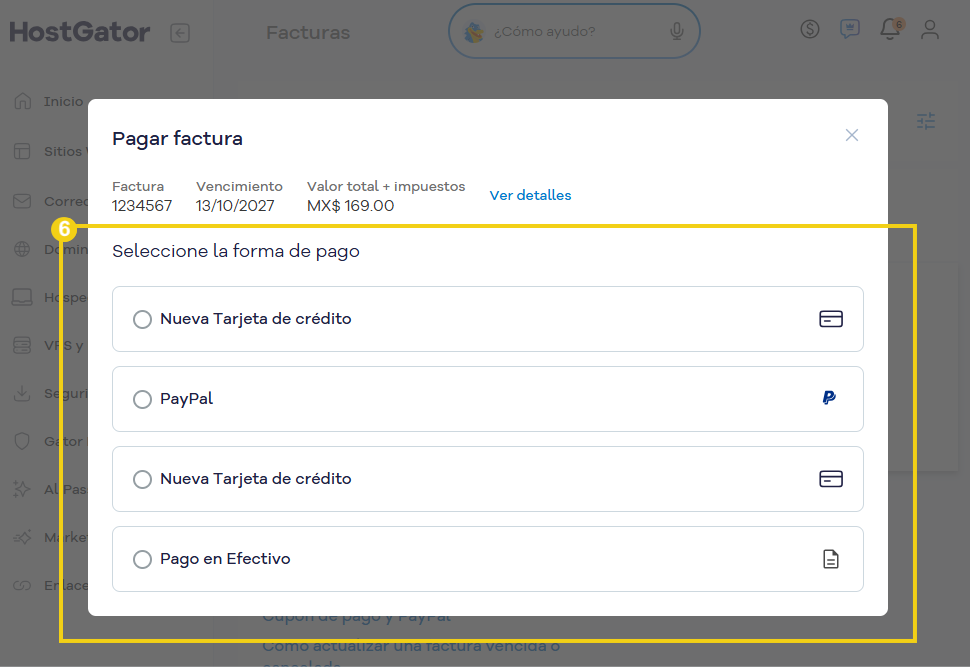Viewport: 970px width, 667px height.
Task: Click the Inicio label in the sidebar
Action: click(63, 101)
